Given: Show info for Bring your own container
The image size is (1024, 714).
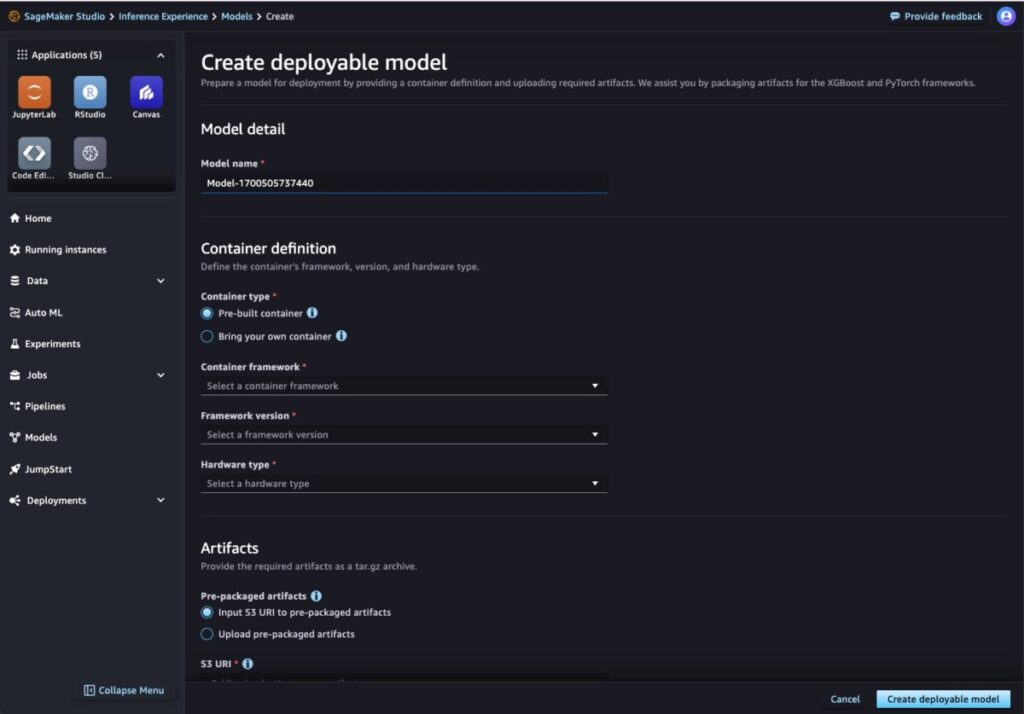Looking at the screenshot, I should coord(341,336).
